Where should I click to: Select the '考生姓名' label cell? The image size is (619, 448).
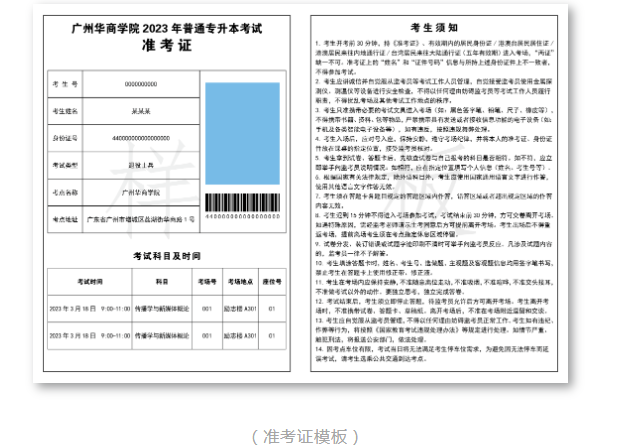pos(65,111)
